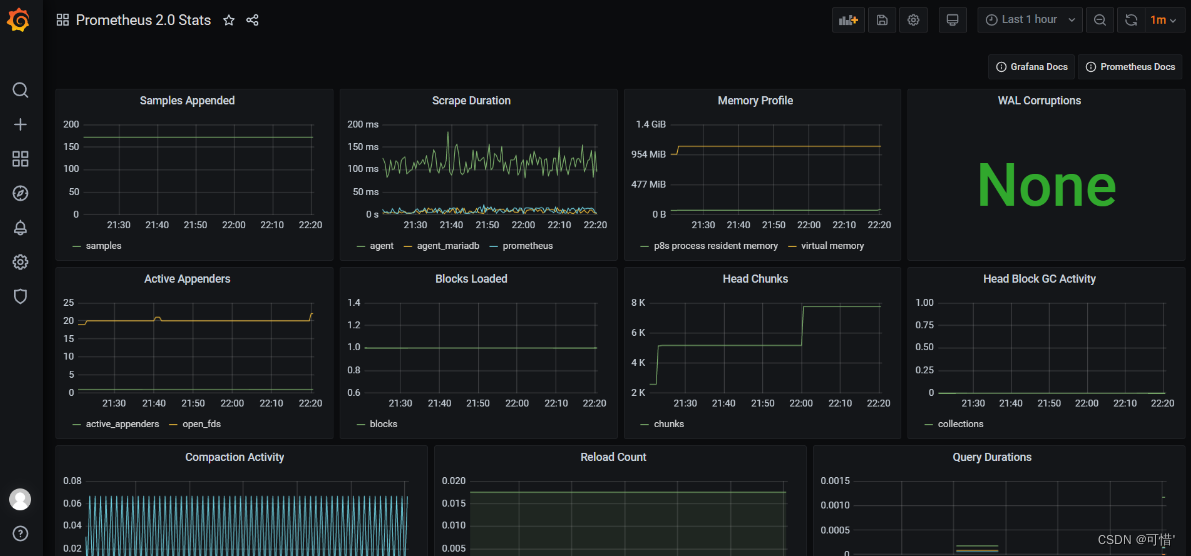
Task: Click the green None stat value
Action: 1046,185
